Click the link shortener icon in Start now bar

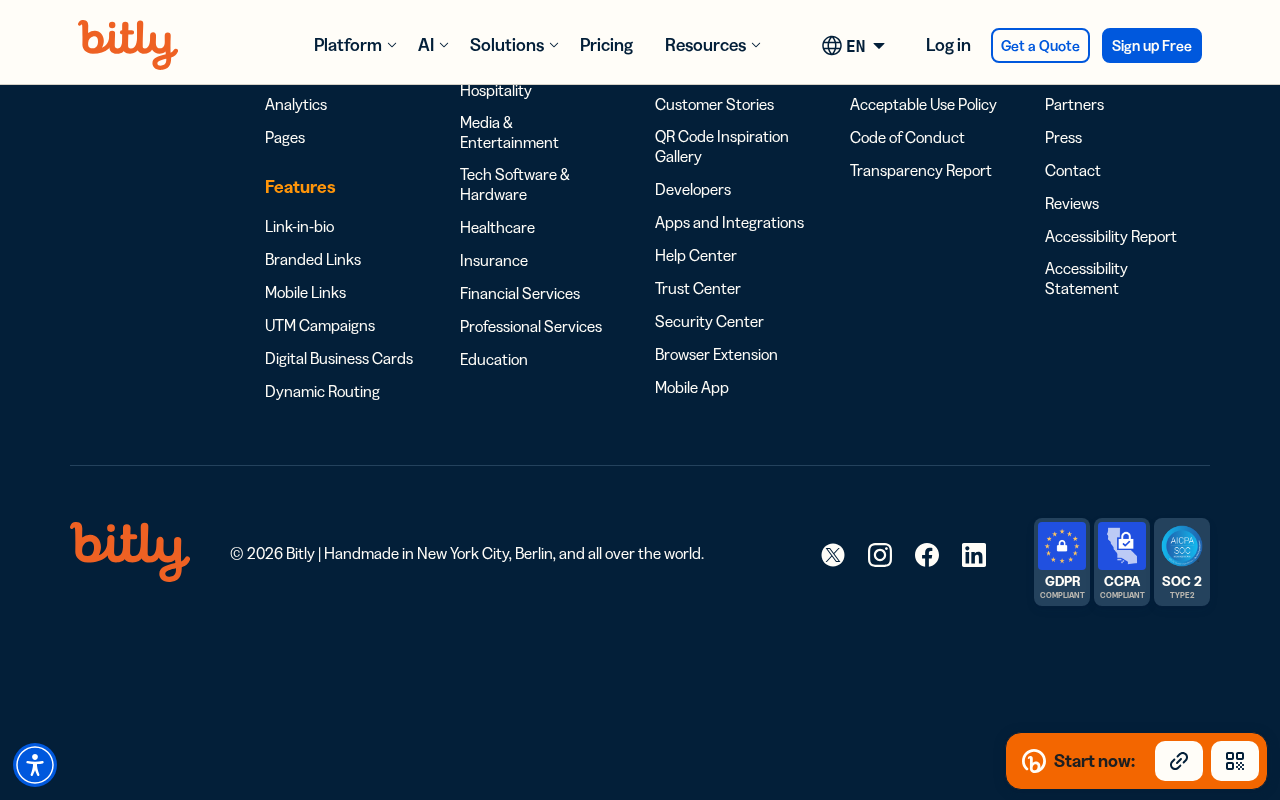point(1179,761)
